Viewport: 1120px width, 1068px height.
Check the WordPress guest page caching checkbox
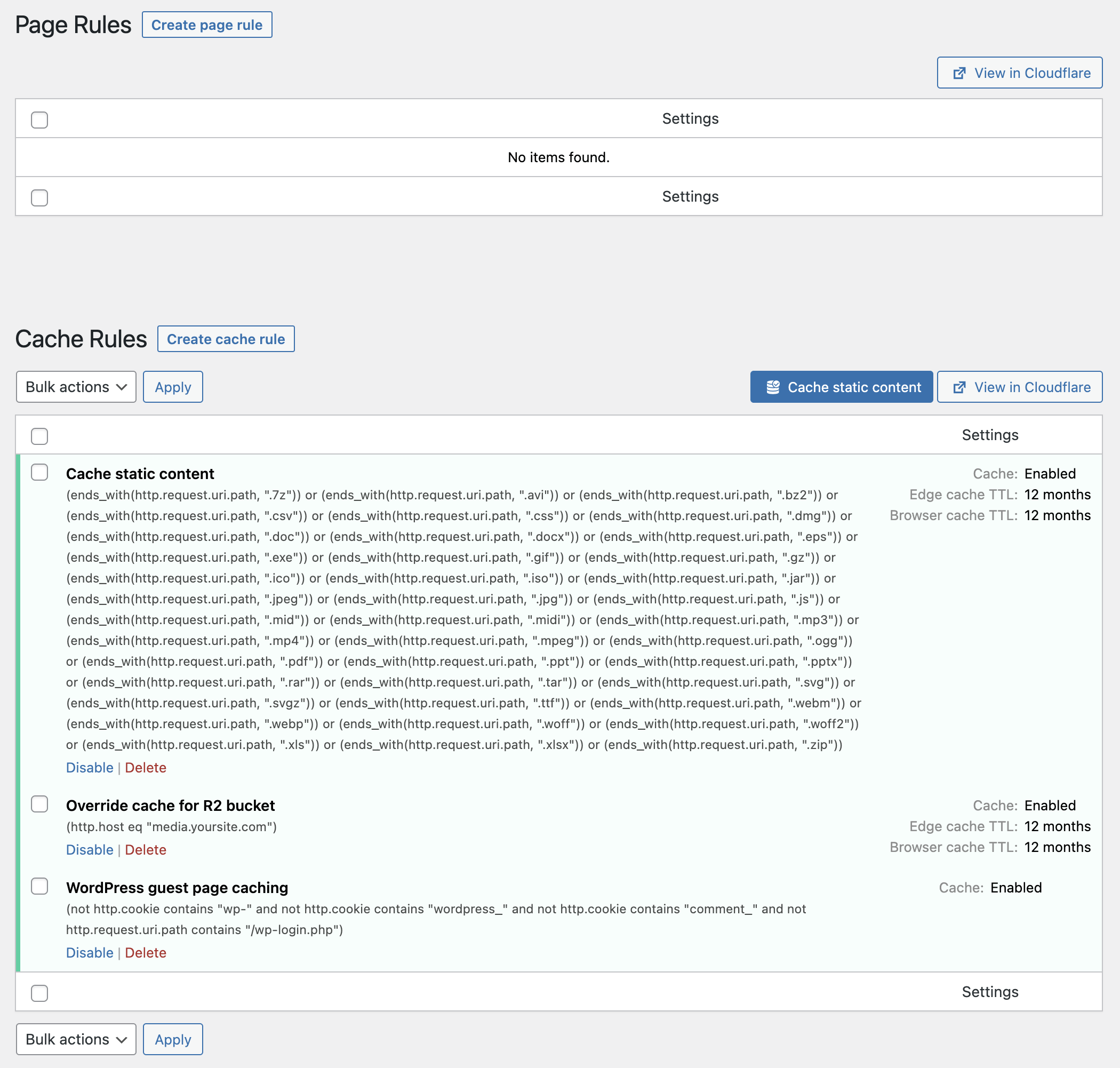click(39, 887)
